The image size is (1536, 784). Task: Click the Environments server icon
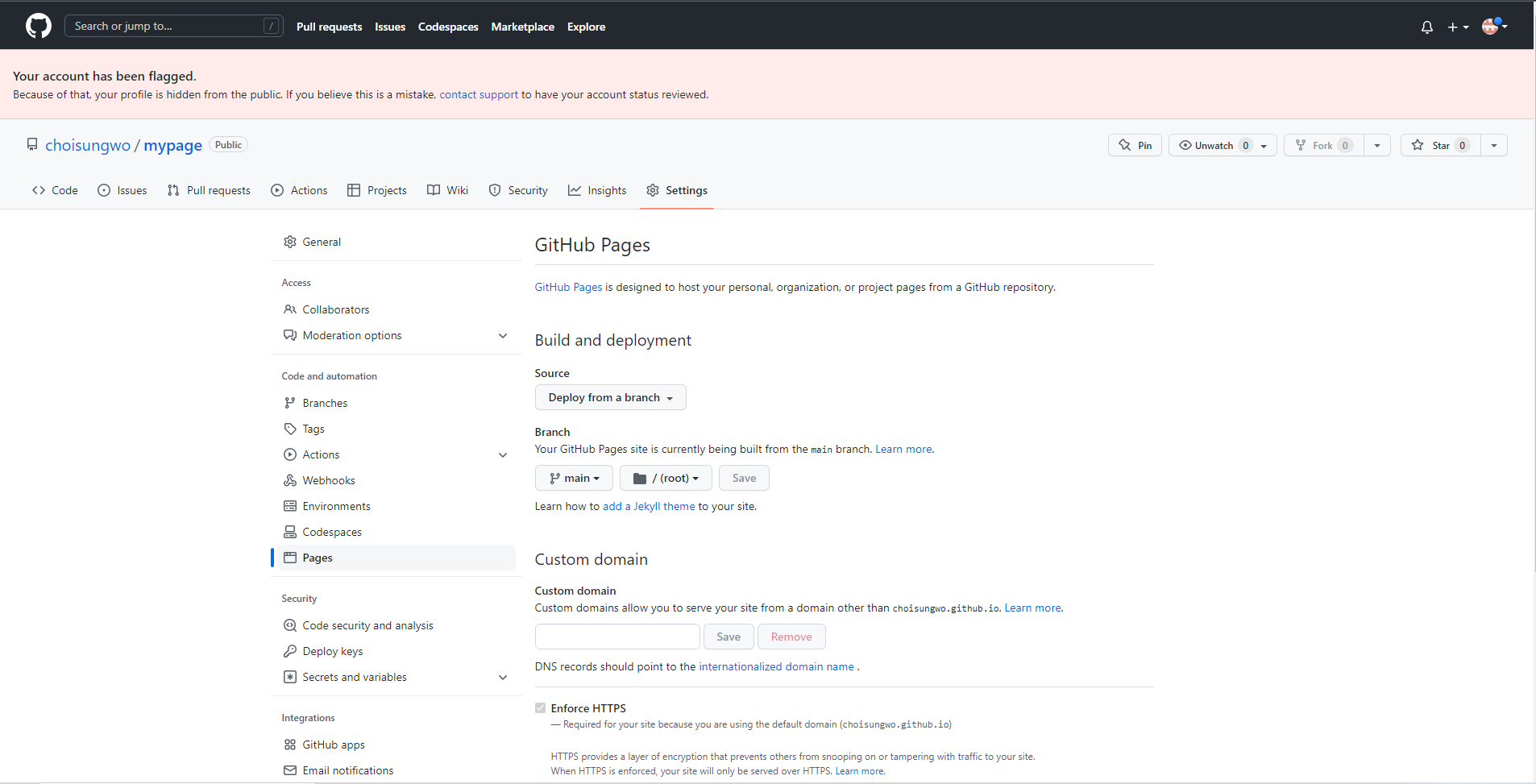290,506
